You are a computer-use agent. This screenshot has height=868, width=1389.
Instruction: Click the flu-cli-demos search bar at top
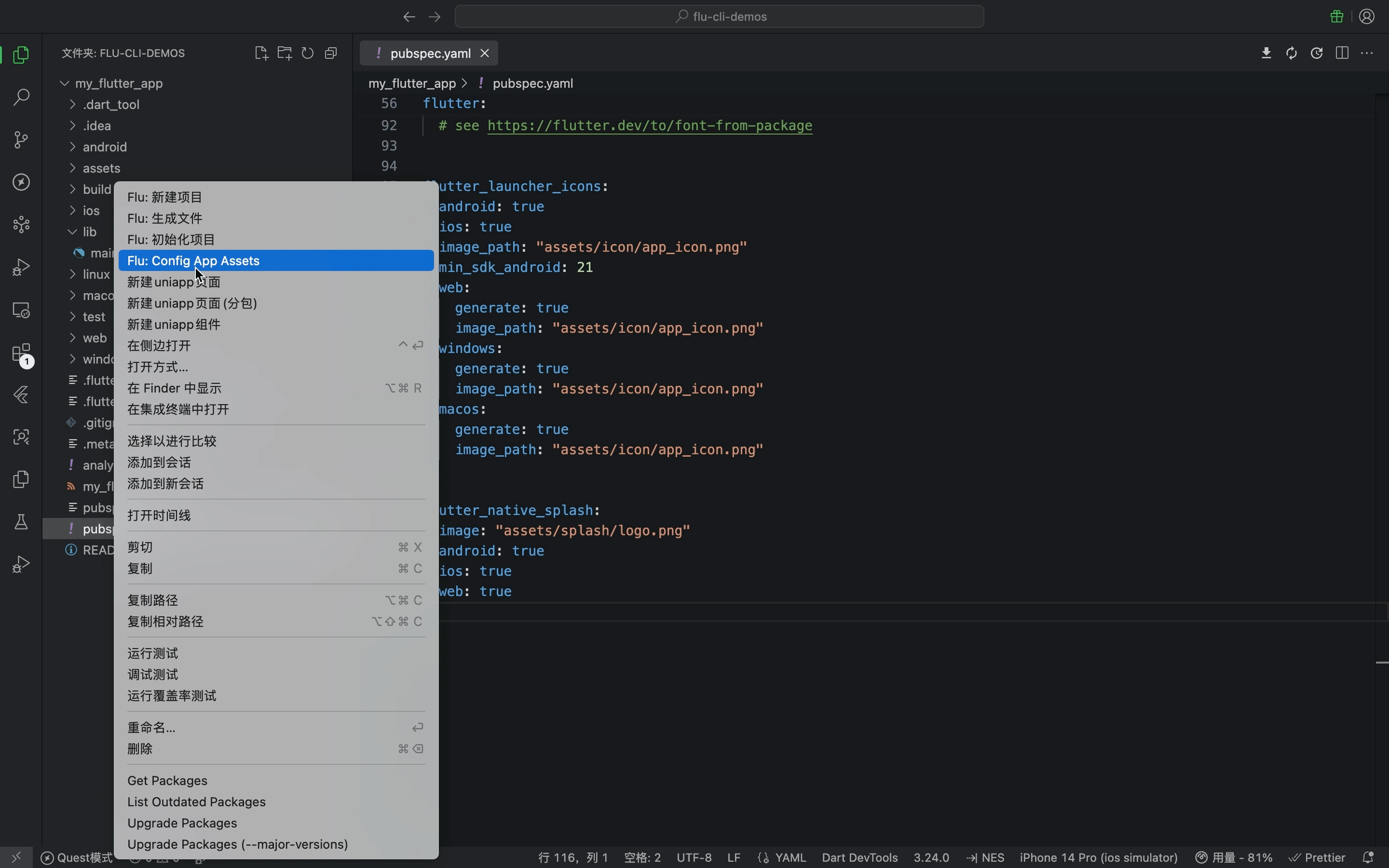pyautogui.click(x=720, y=16)
